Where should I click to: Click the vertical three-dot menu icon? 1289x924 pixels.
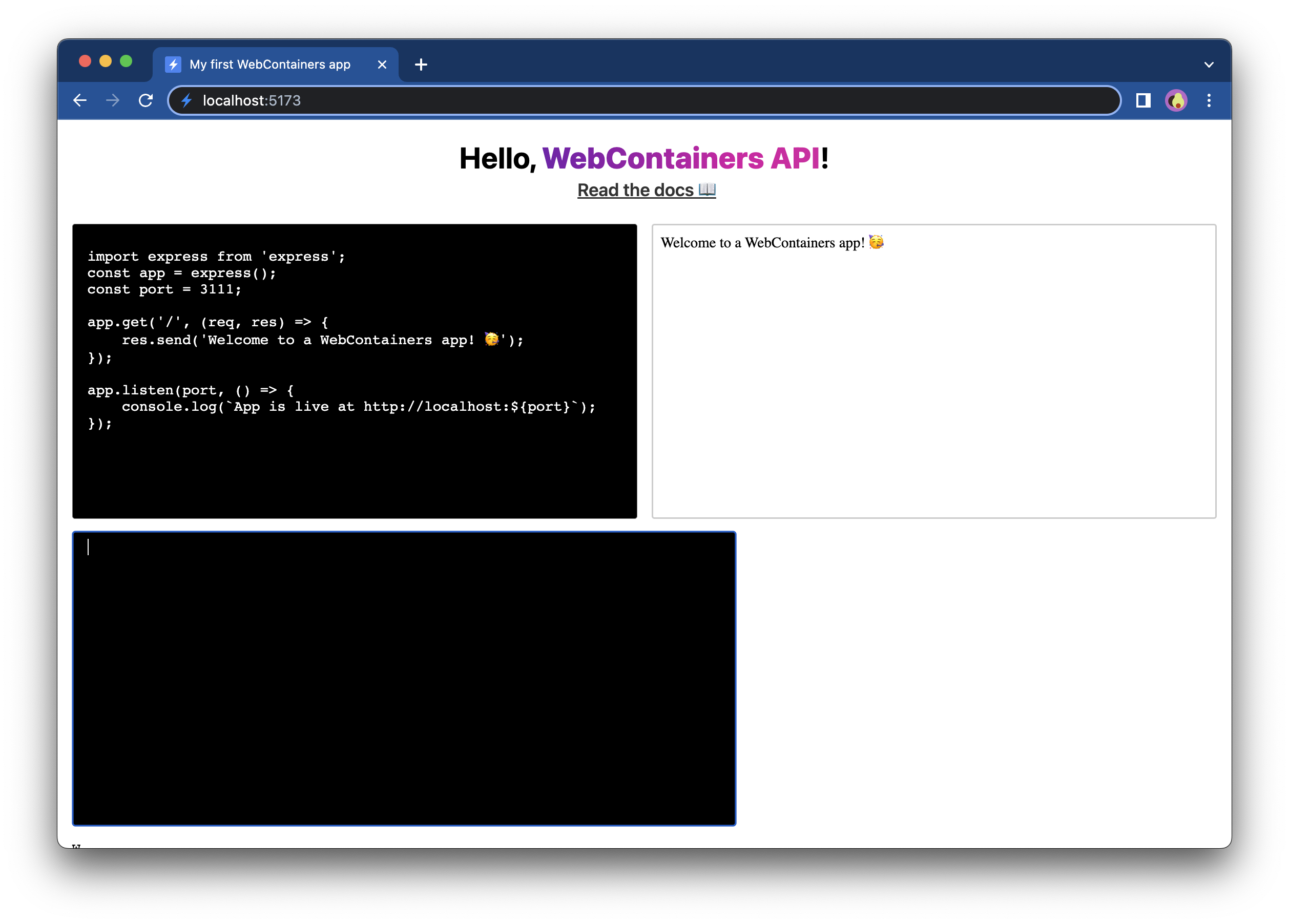pos(1208,100)
